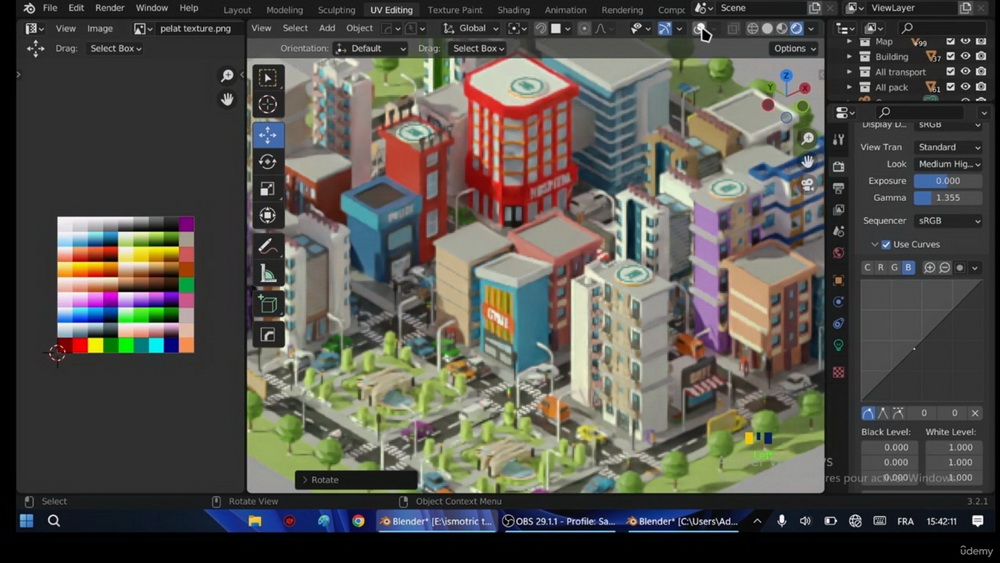Open the Texture properties tab
This screenshot has width=1000, height=563.
point(839,372)
